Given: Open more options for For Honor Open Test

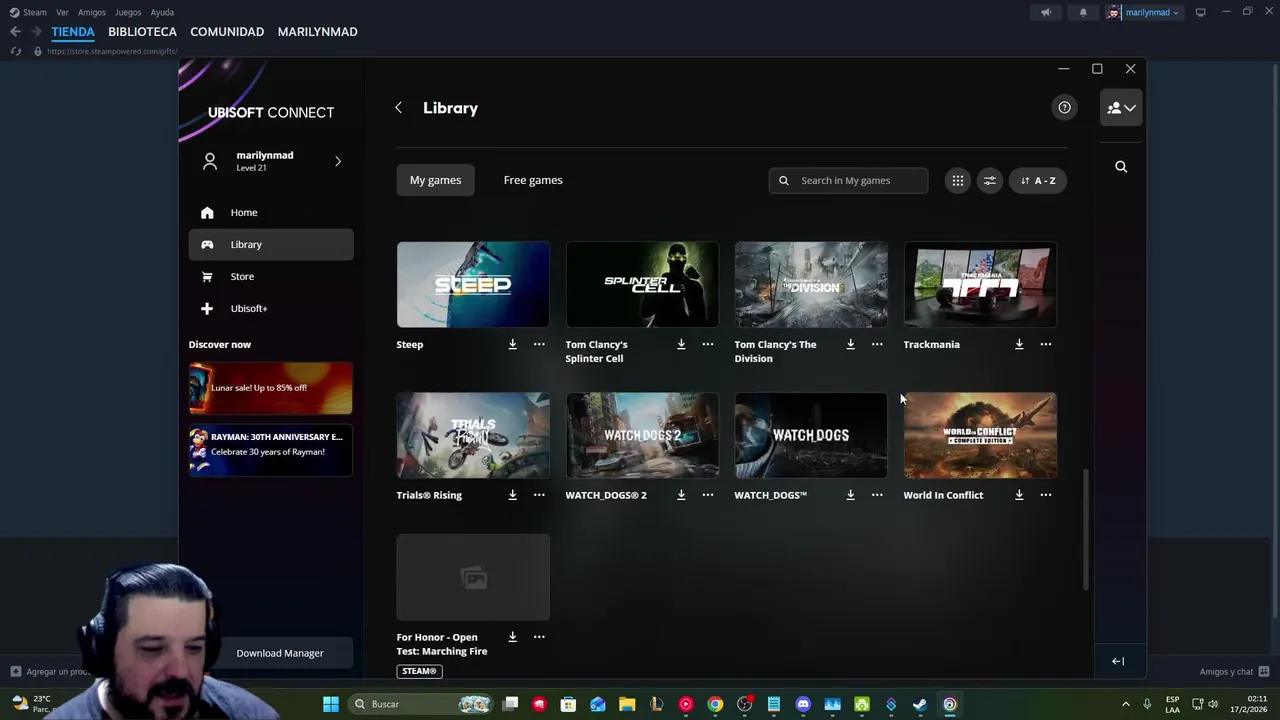Looking at the screenshot, I should [x=539, y=637].
